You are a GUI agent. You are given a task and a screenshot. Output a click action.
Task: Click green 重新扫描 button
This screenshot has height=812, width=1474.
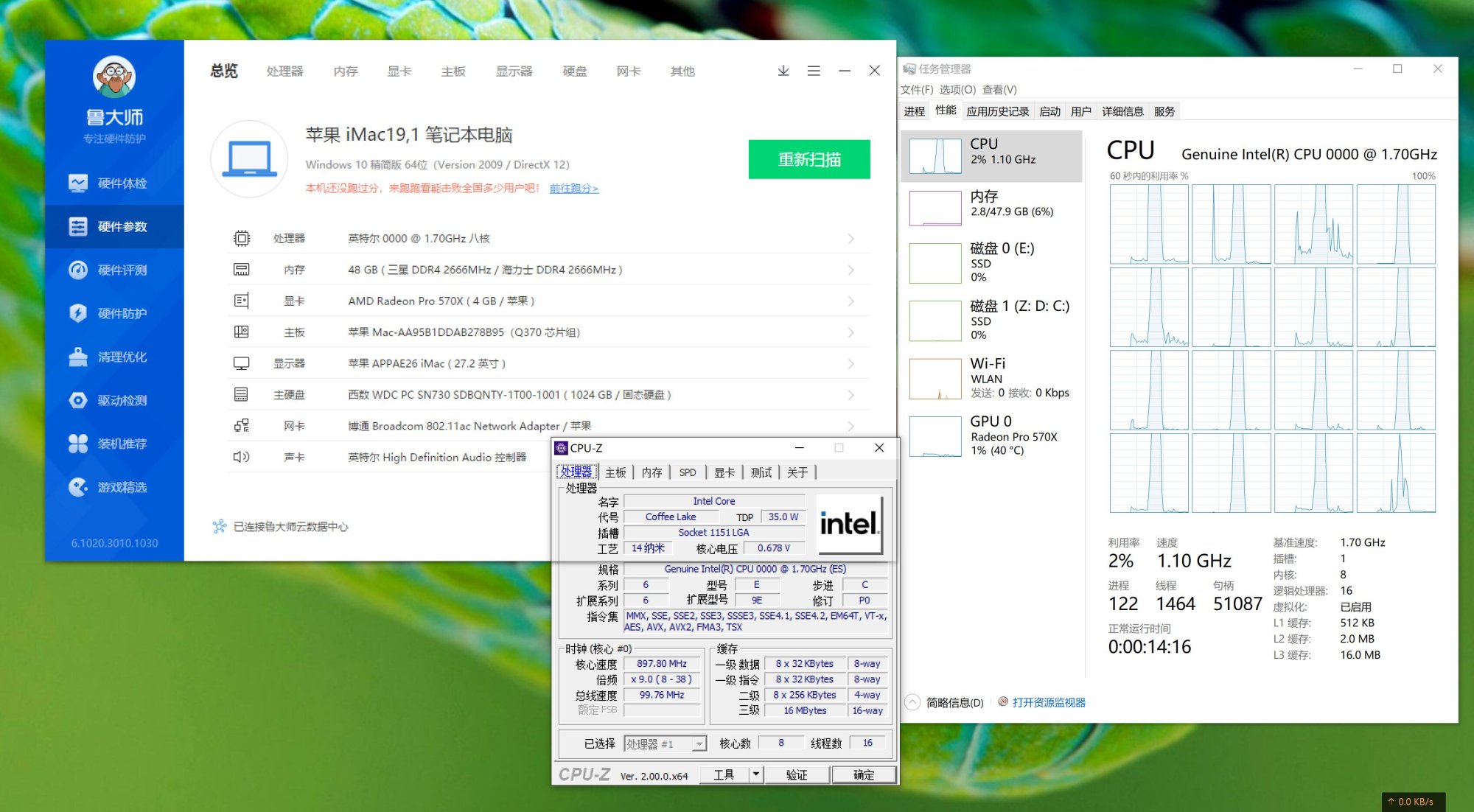pyautogui.click(x=809, y=160)
